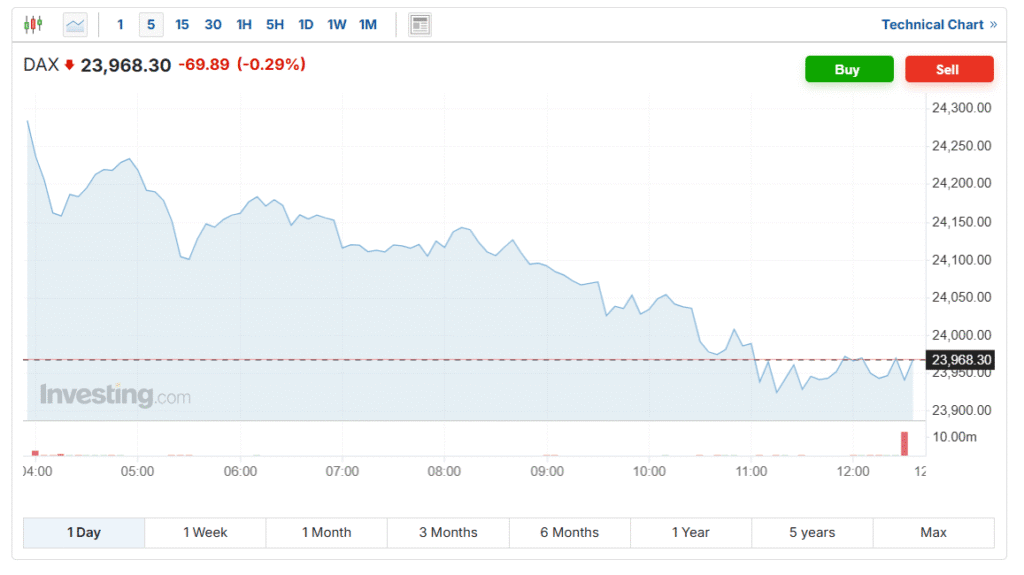Choose the 30 minute interval
Screen dimensions: 1024x575
[x=213, y=24]
